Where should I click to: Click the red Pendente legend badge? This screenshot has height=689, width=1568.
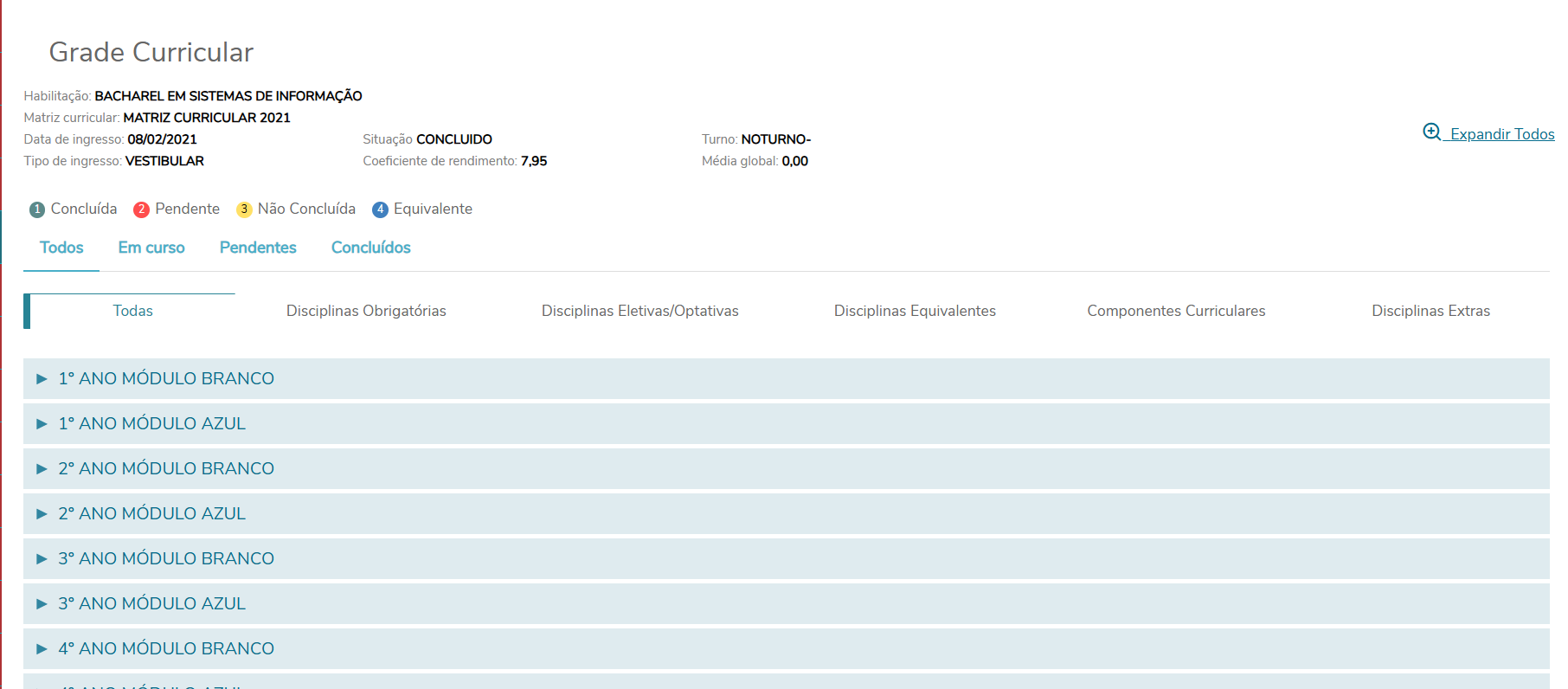pyautogui.click(x=141, y=209)
